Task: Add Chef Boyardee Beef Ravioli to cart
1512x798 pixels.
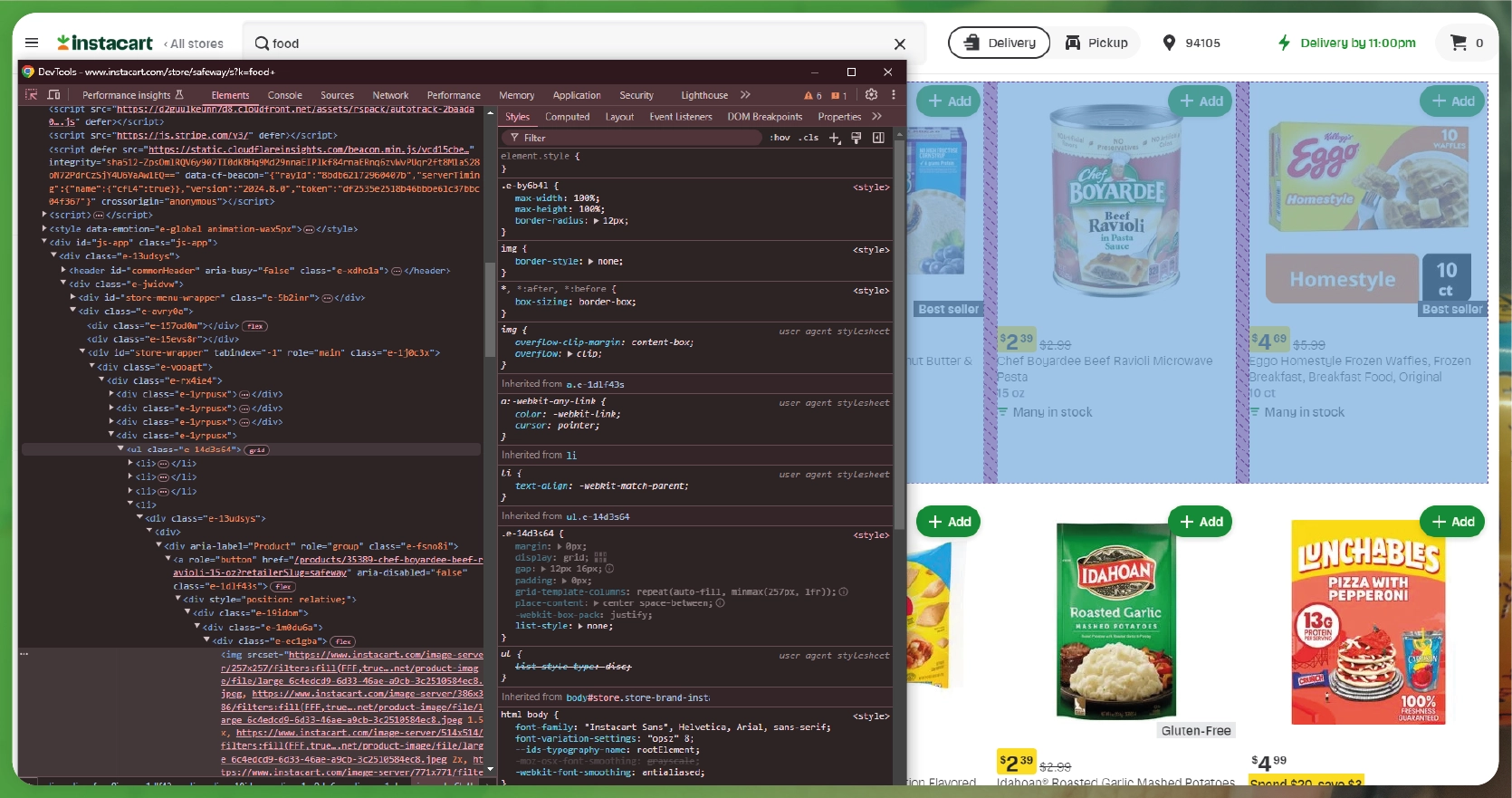Action: click(x=1201, y=101)
